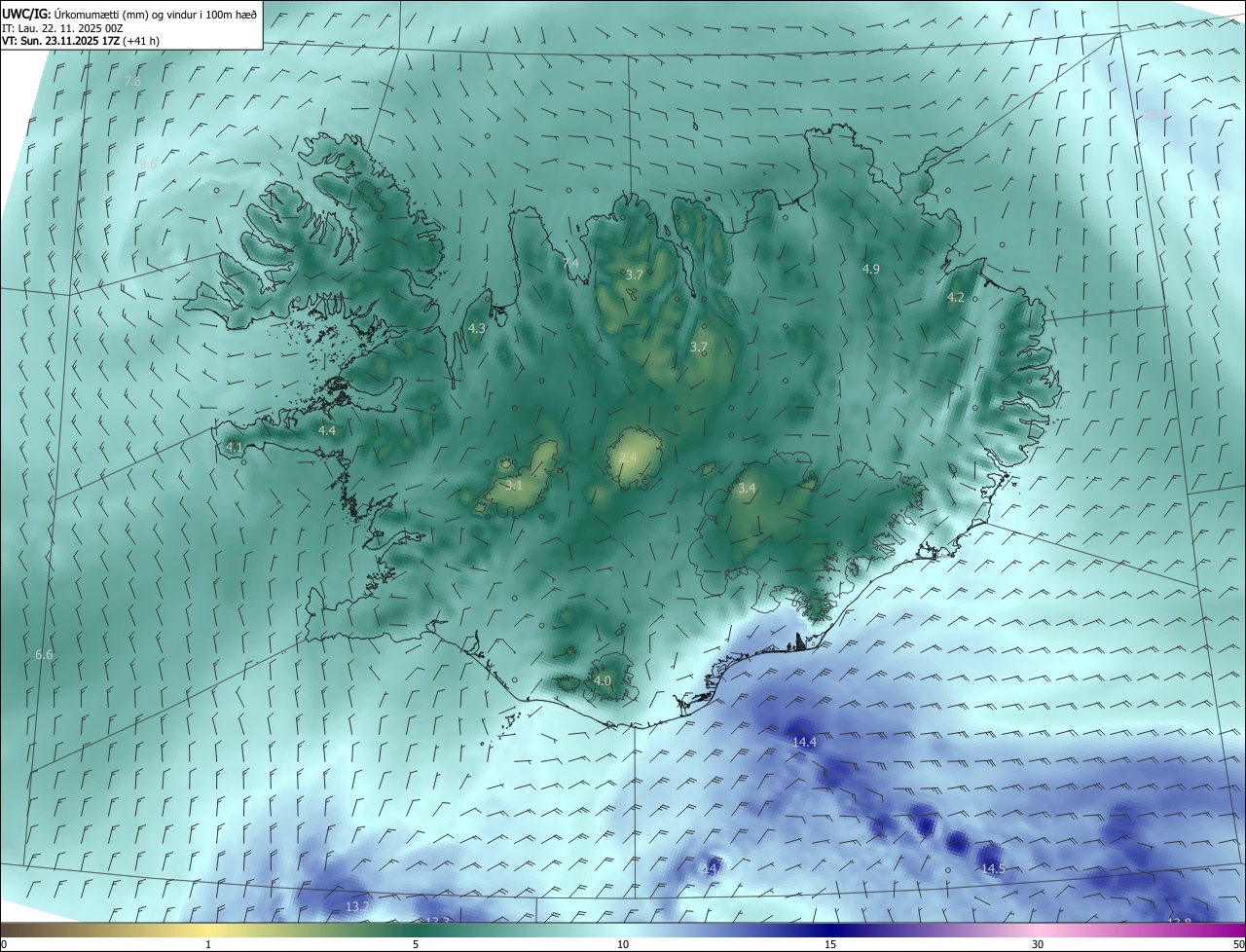Click the 4.2 value label
The width and height of the screenshot is (1246, 952).
(x=956, y=298)
